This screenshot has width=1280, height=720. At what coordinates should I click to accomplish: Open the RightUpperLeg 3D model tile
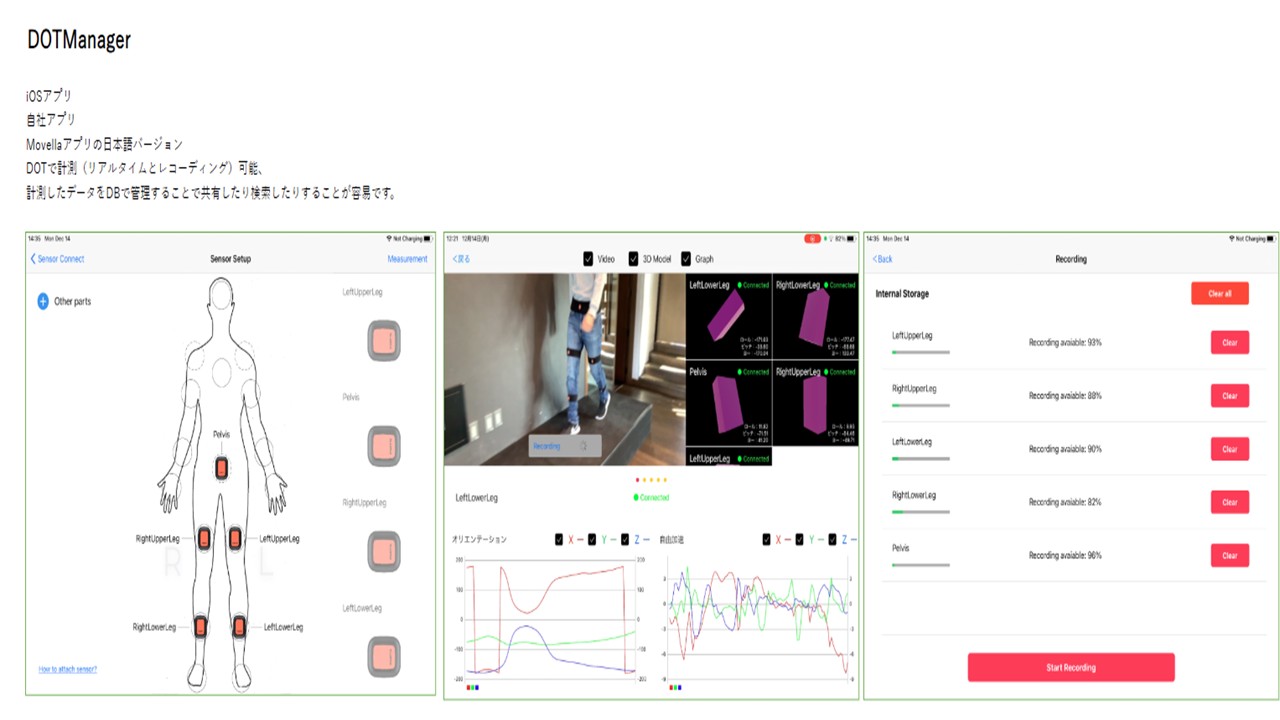coord(815,404)
